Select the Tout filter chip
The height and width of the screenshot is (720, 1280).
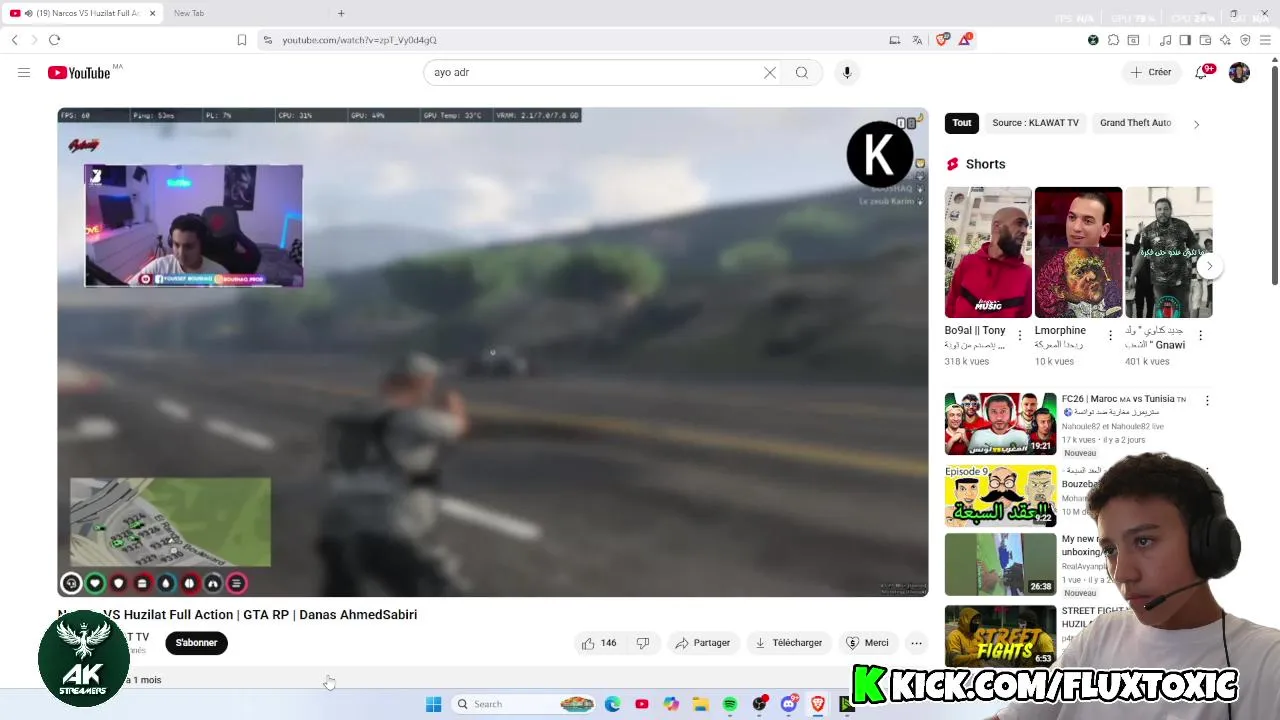click(961, 123)
